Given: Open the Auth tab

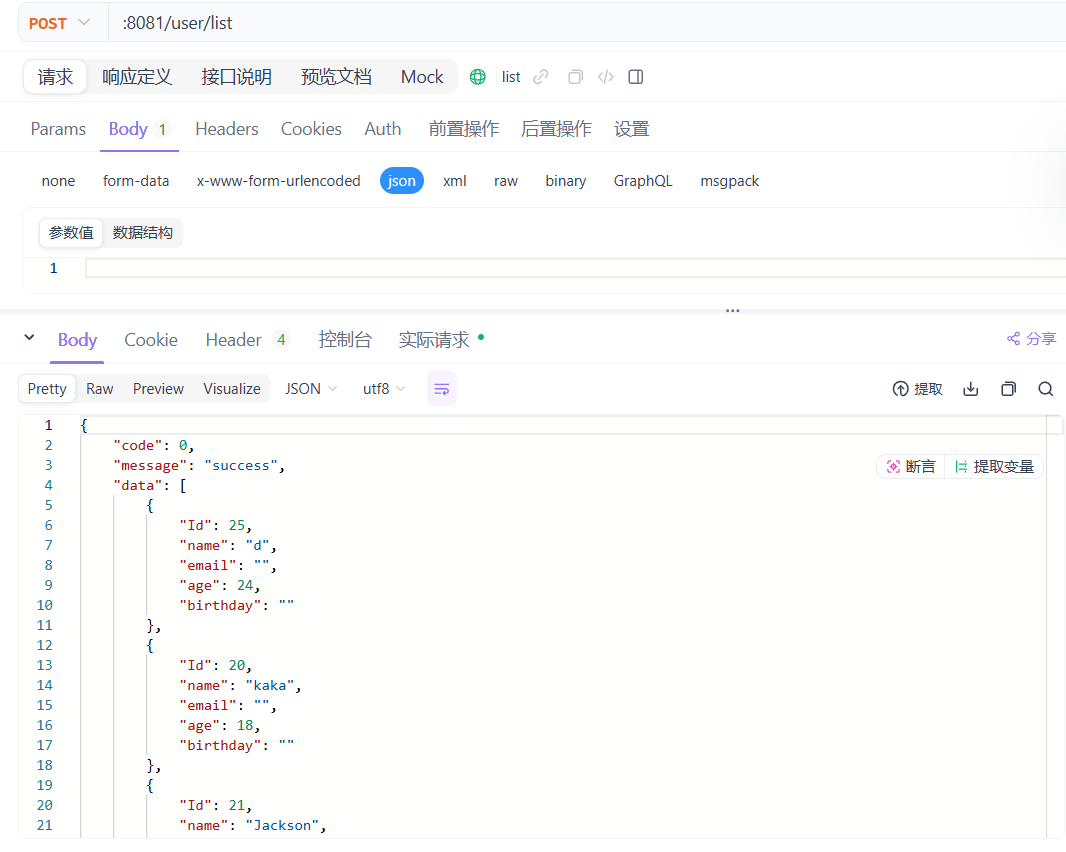Looking at the screenshot, I should point(383,129).
